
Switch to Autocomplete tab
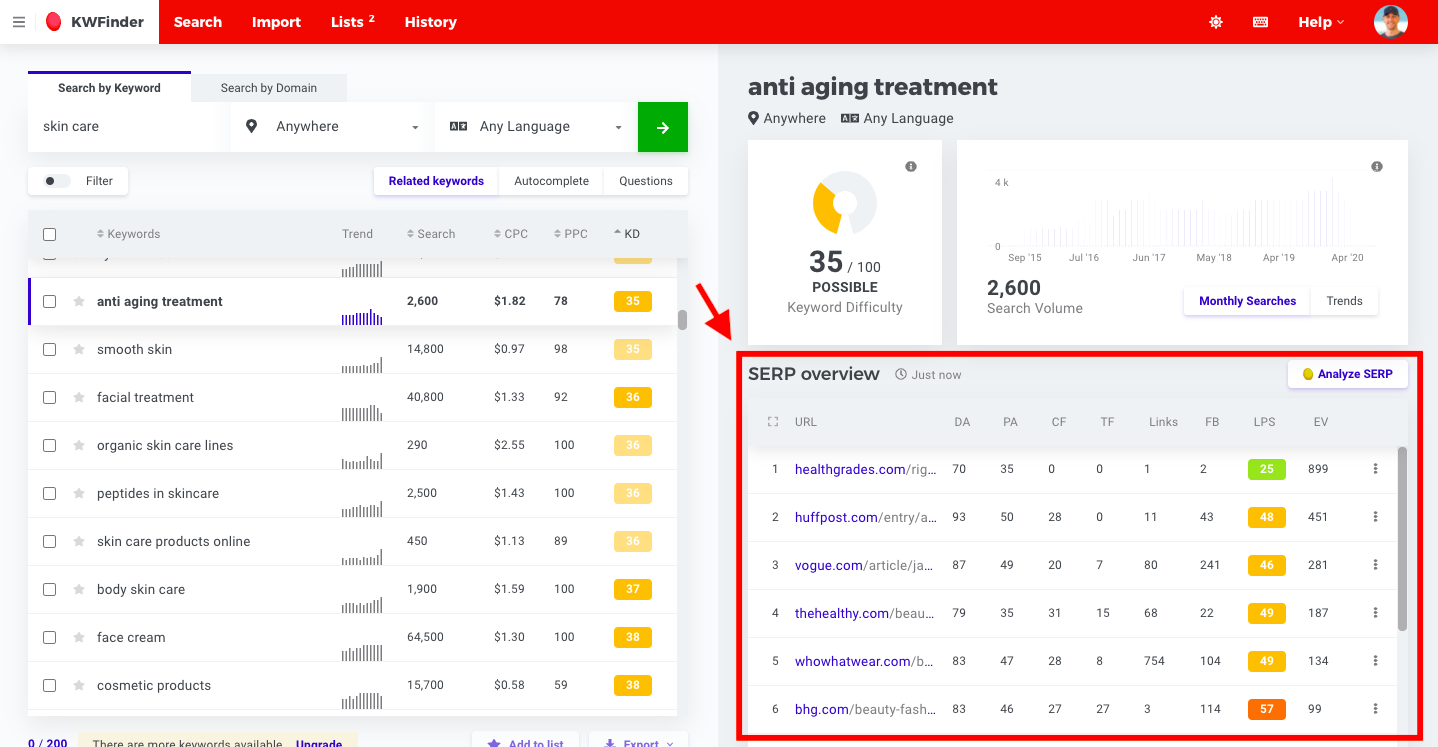(551, 181)
